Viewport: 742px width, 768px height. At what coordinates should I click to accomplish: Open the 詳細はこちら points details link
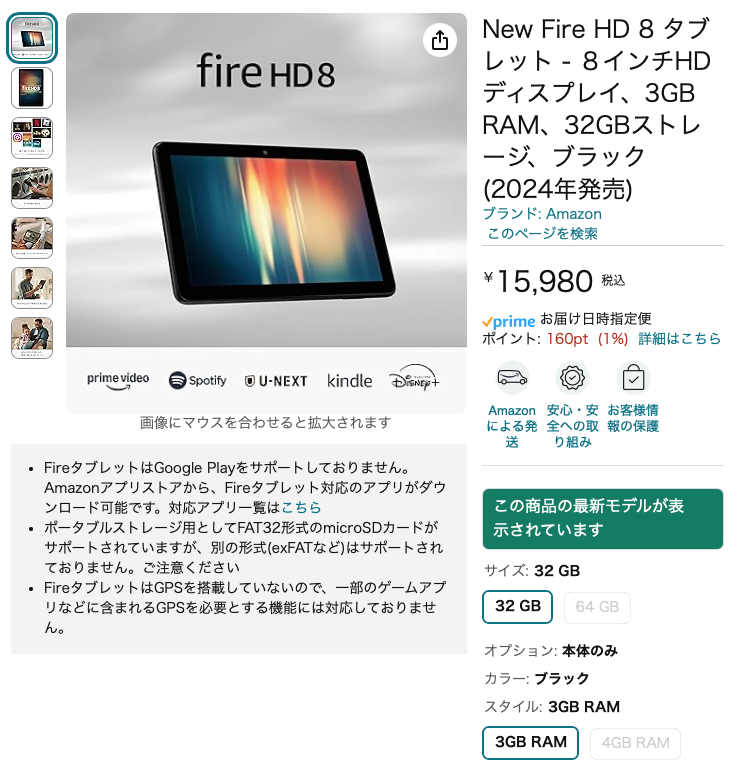[x=679, y=338]
